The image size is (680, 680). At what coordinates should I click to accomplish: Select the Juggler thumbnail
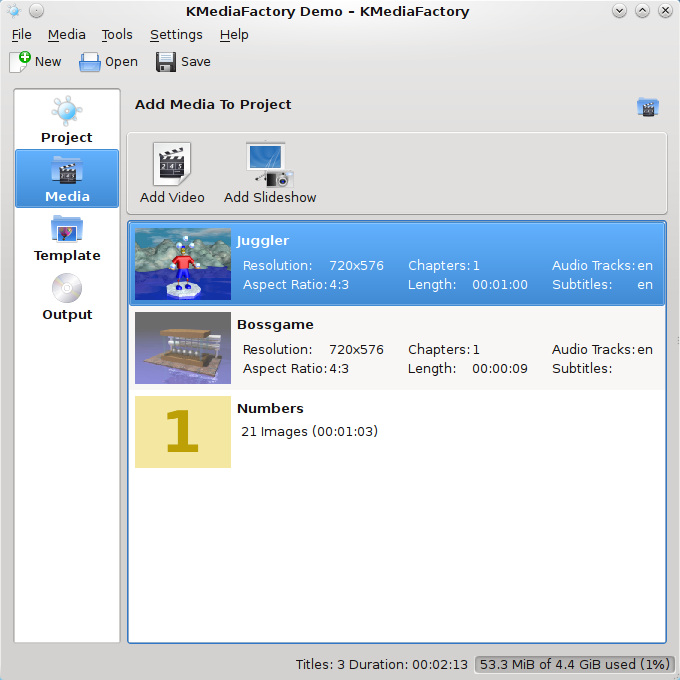coord(183,264)
